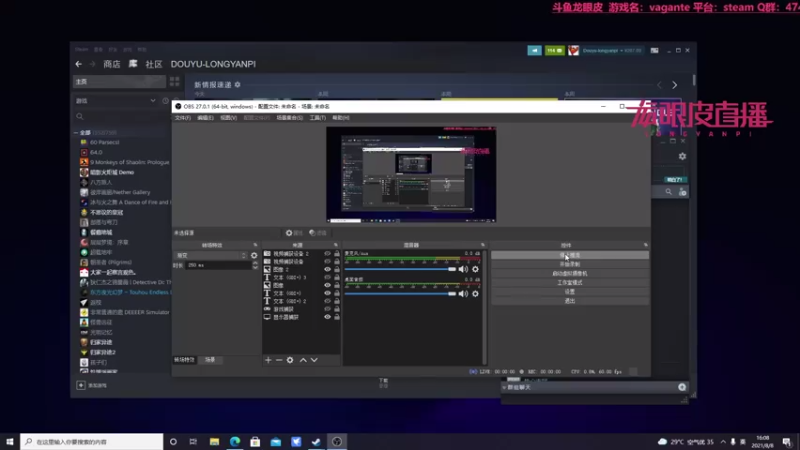The width and height of the screenshot is (800, 450).
Task: Open the 桌面音频 audio settings gear
Action: click(476, 294)
